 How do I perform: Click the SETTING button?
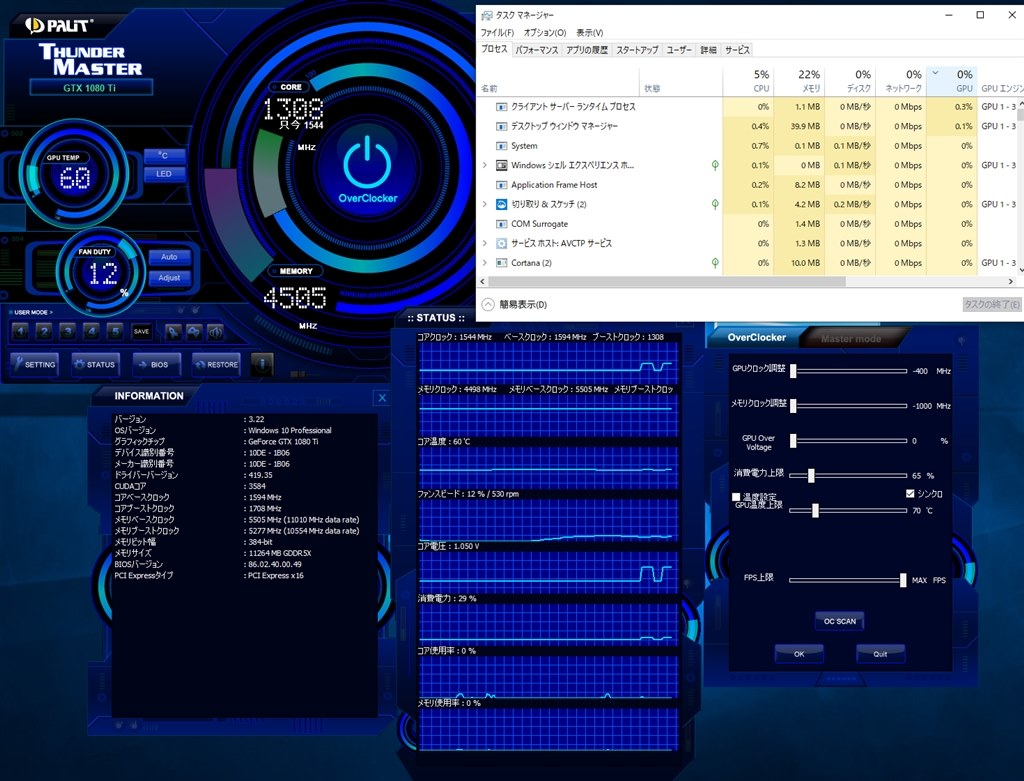click(35, 364)
